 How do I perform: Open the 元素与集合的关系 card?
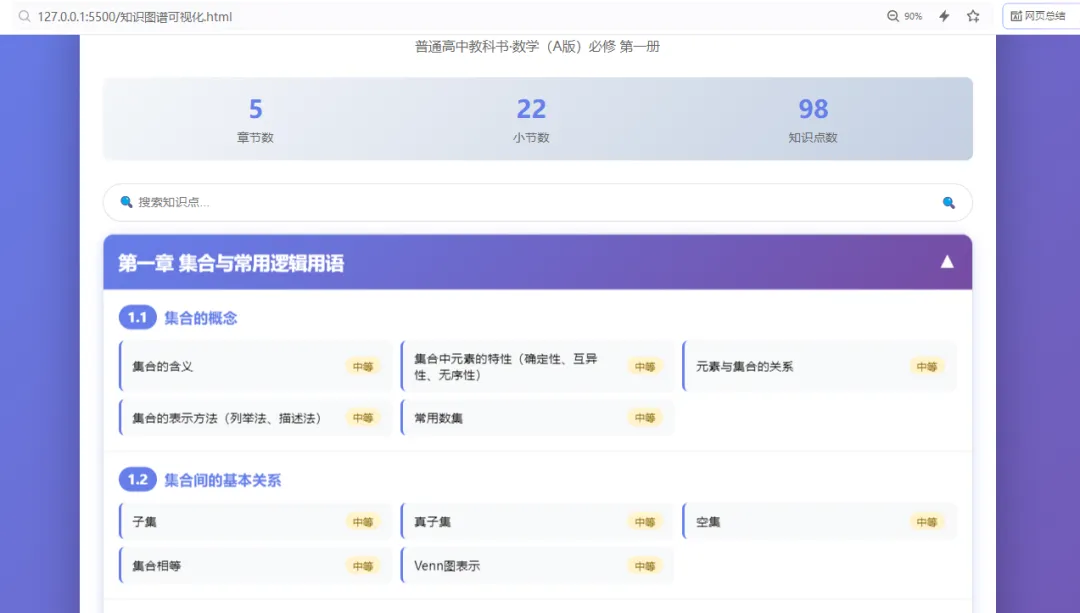coord(819,366)
